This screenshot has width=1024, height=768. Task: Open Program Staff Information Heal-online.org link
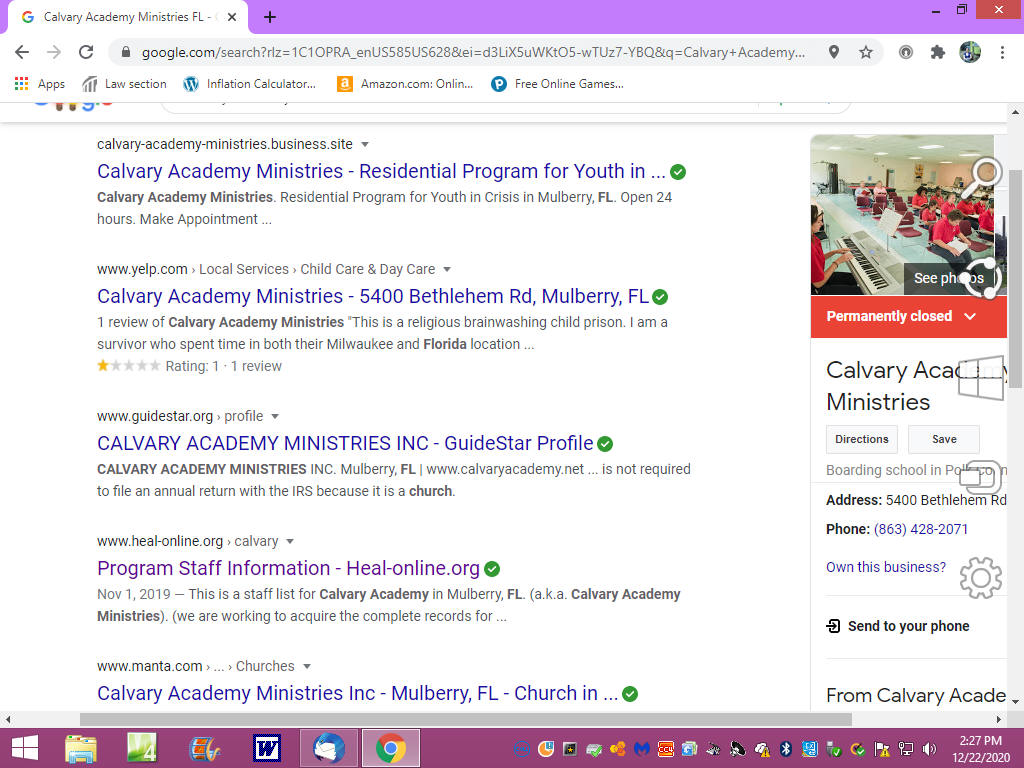(x=289, y=568)
